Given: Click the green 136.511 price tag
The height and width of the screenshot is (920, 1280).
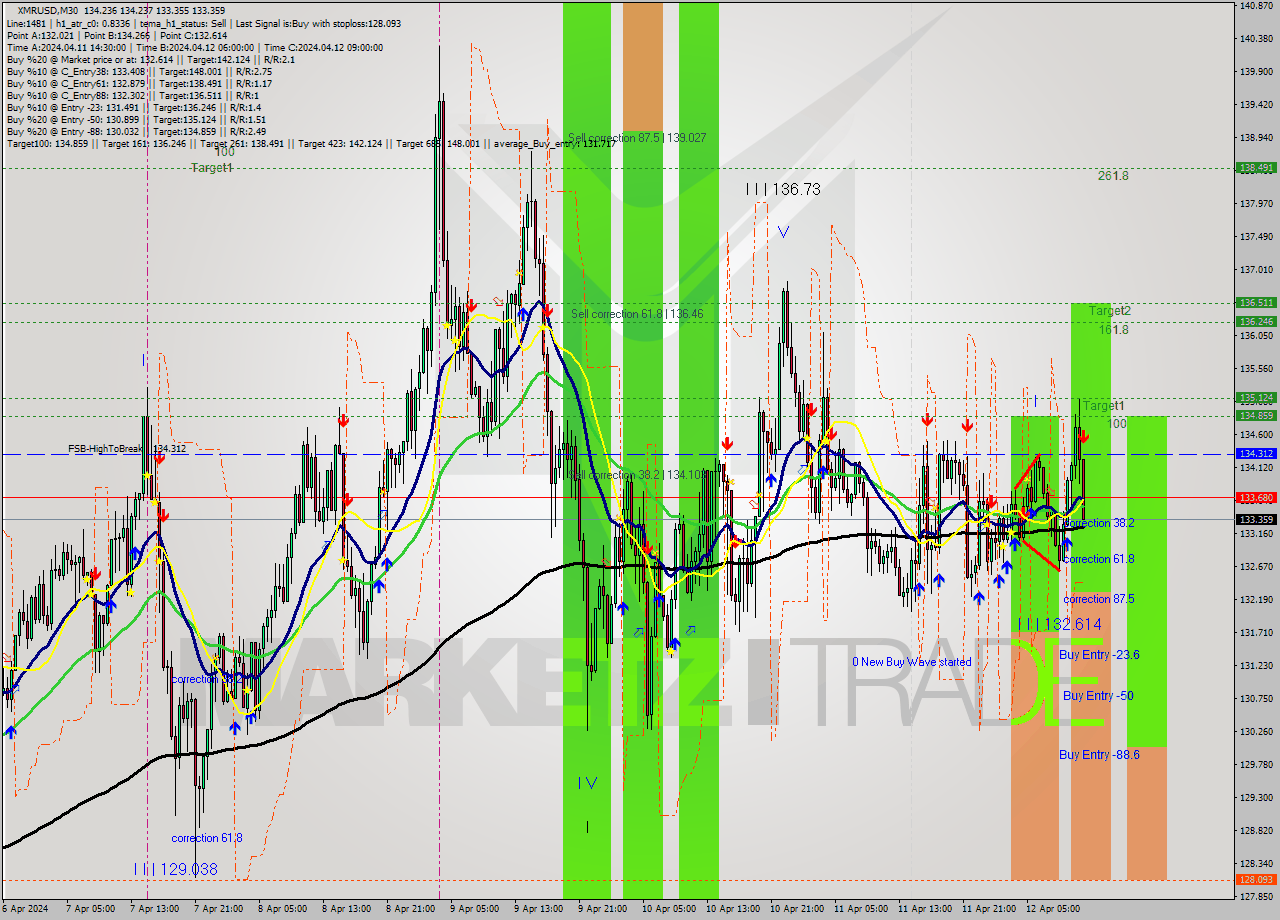Looking at the screenshot, I should coord(1257,302).
